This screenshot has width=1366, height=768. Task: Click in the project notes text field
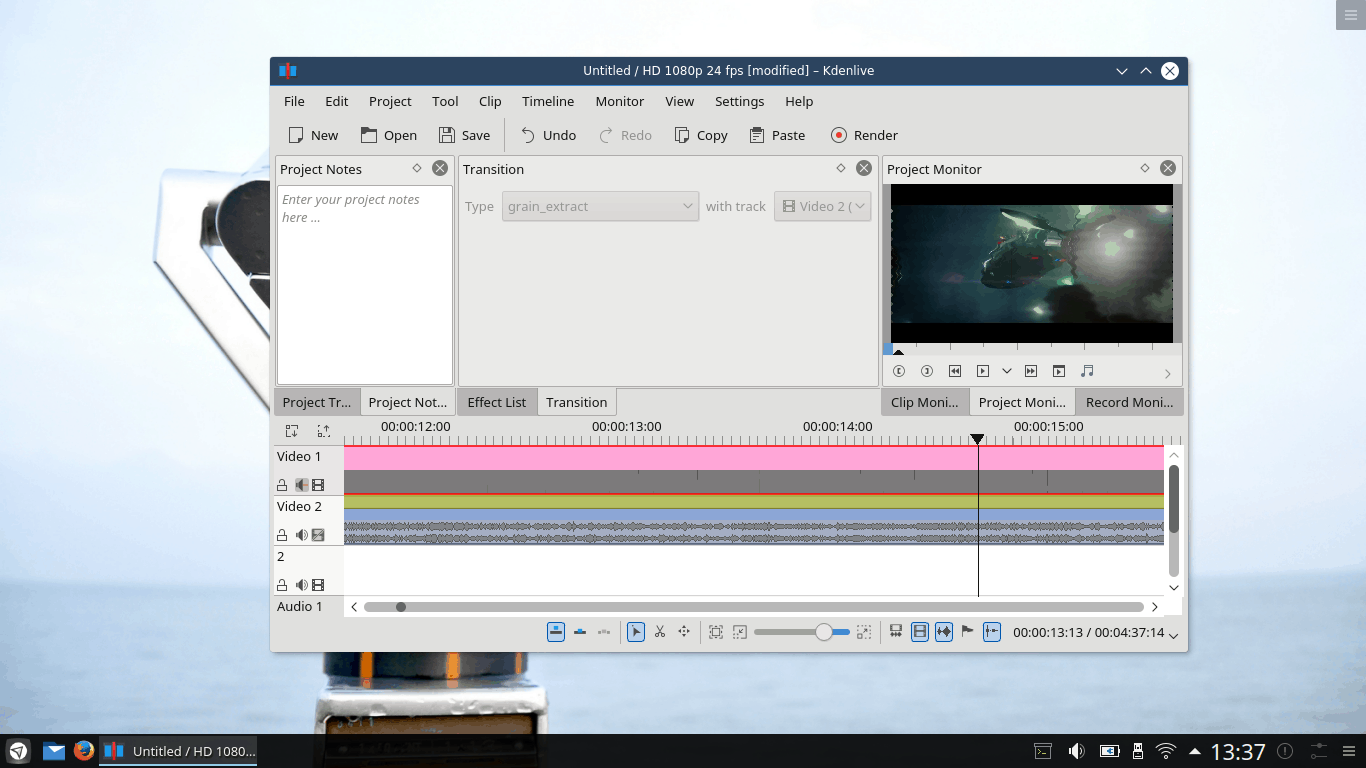[x=365, y=284]
